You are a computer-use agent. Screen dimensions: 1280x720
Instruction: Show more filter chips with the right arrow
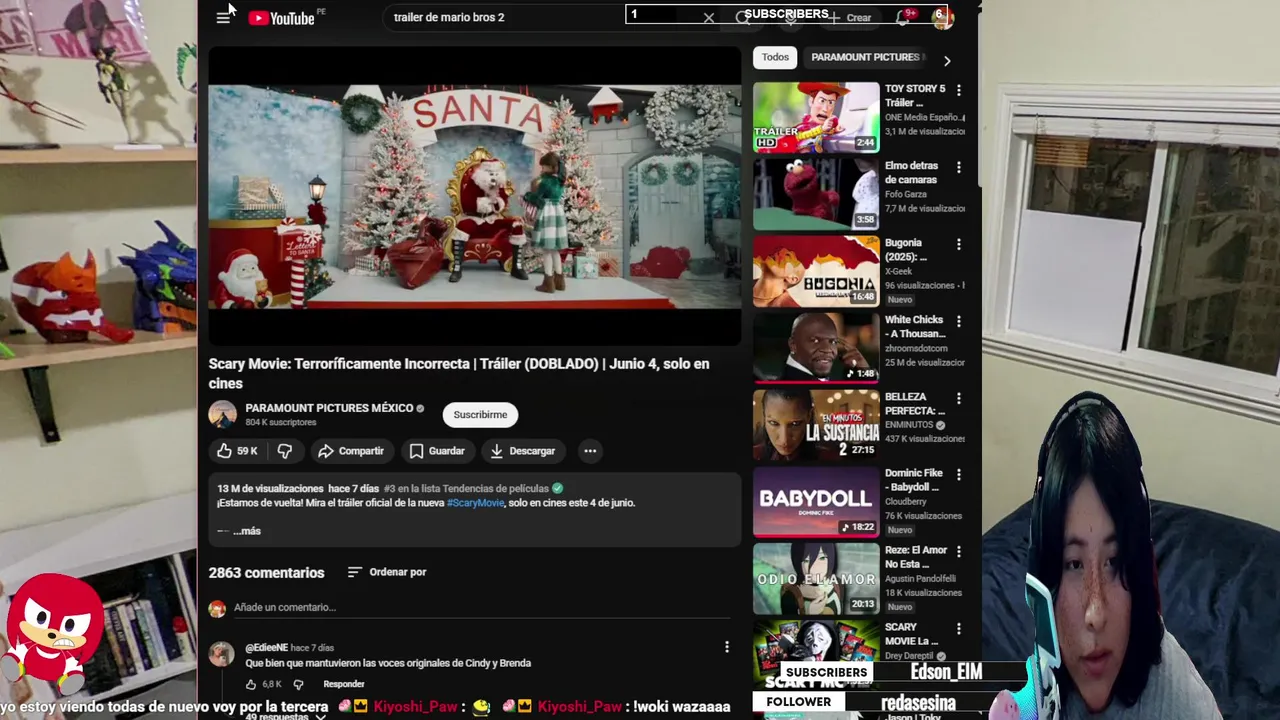[x=947, y=61]
